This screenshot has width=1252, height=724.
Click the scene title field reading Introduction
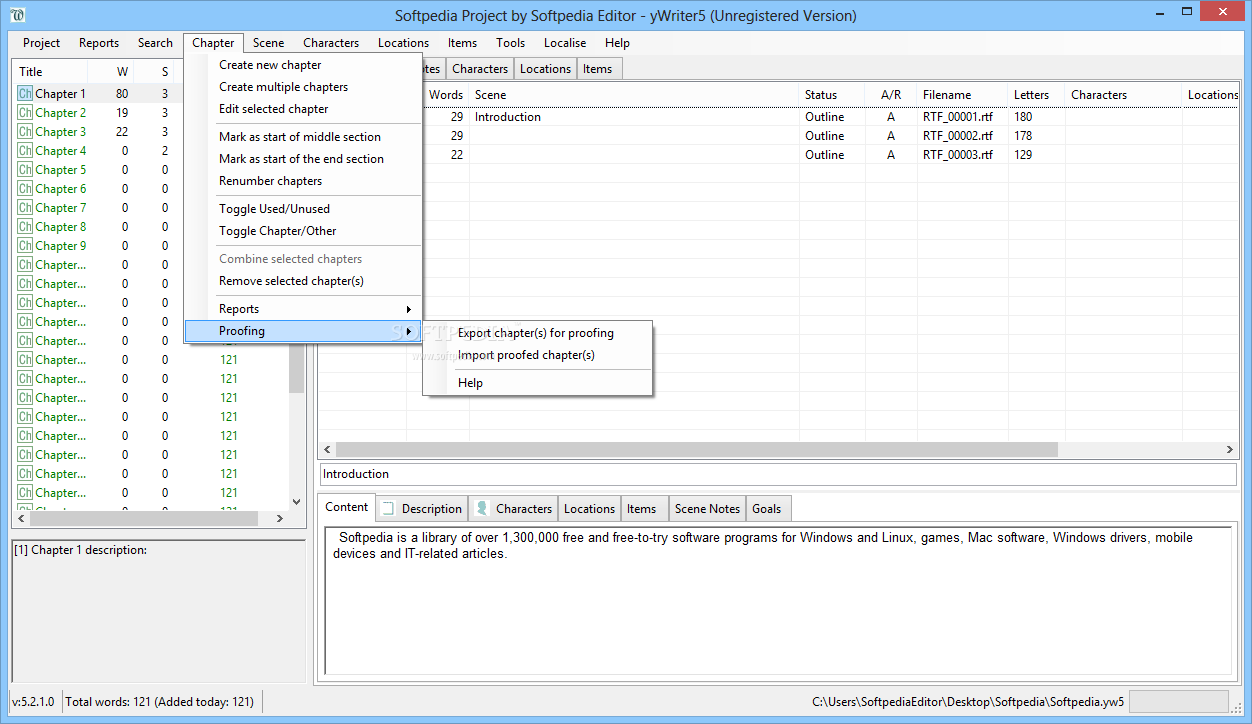coord(778,474)
